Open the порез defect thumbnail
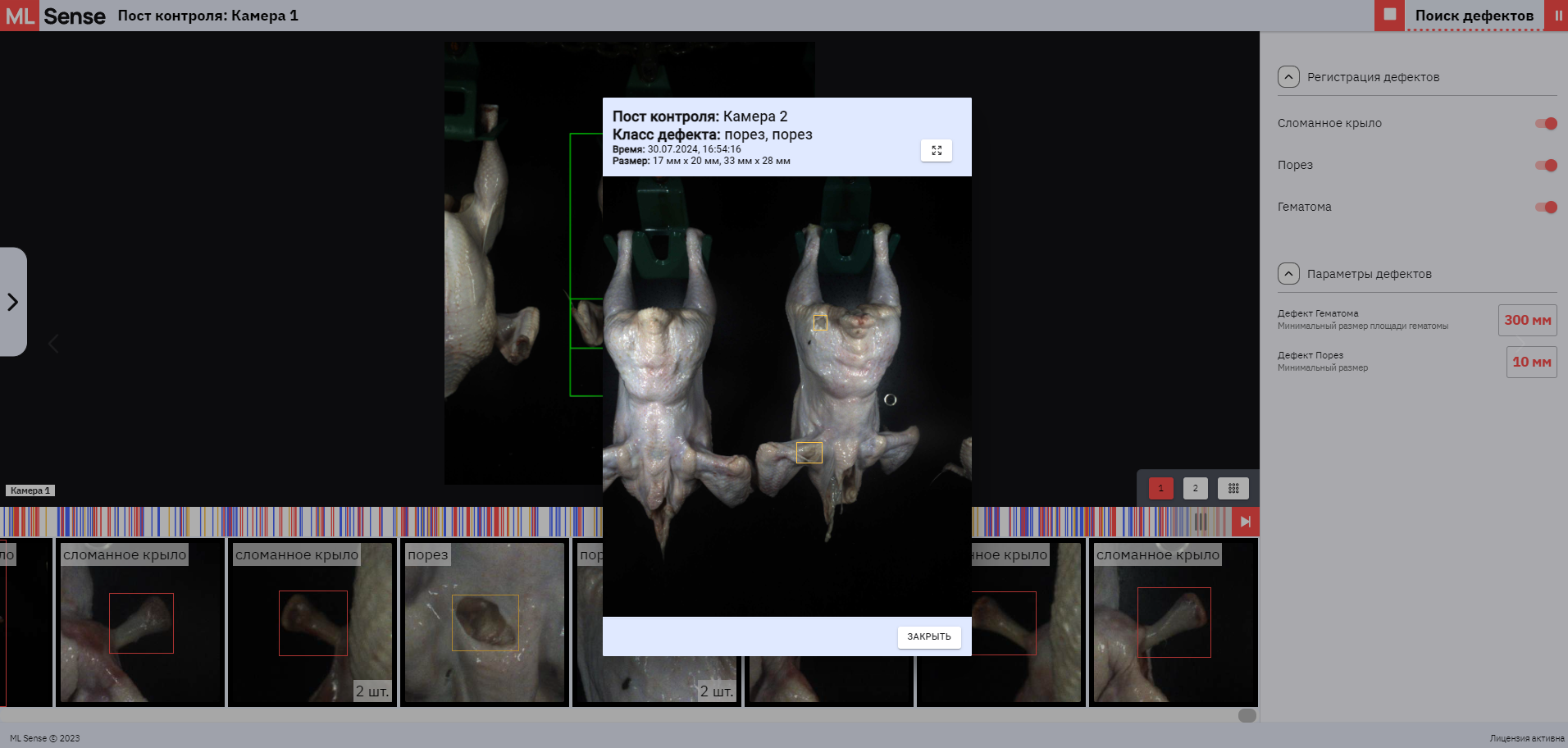 (484, 622)
